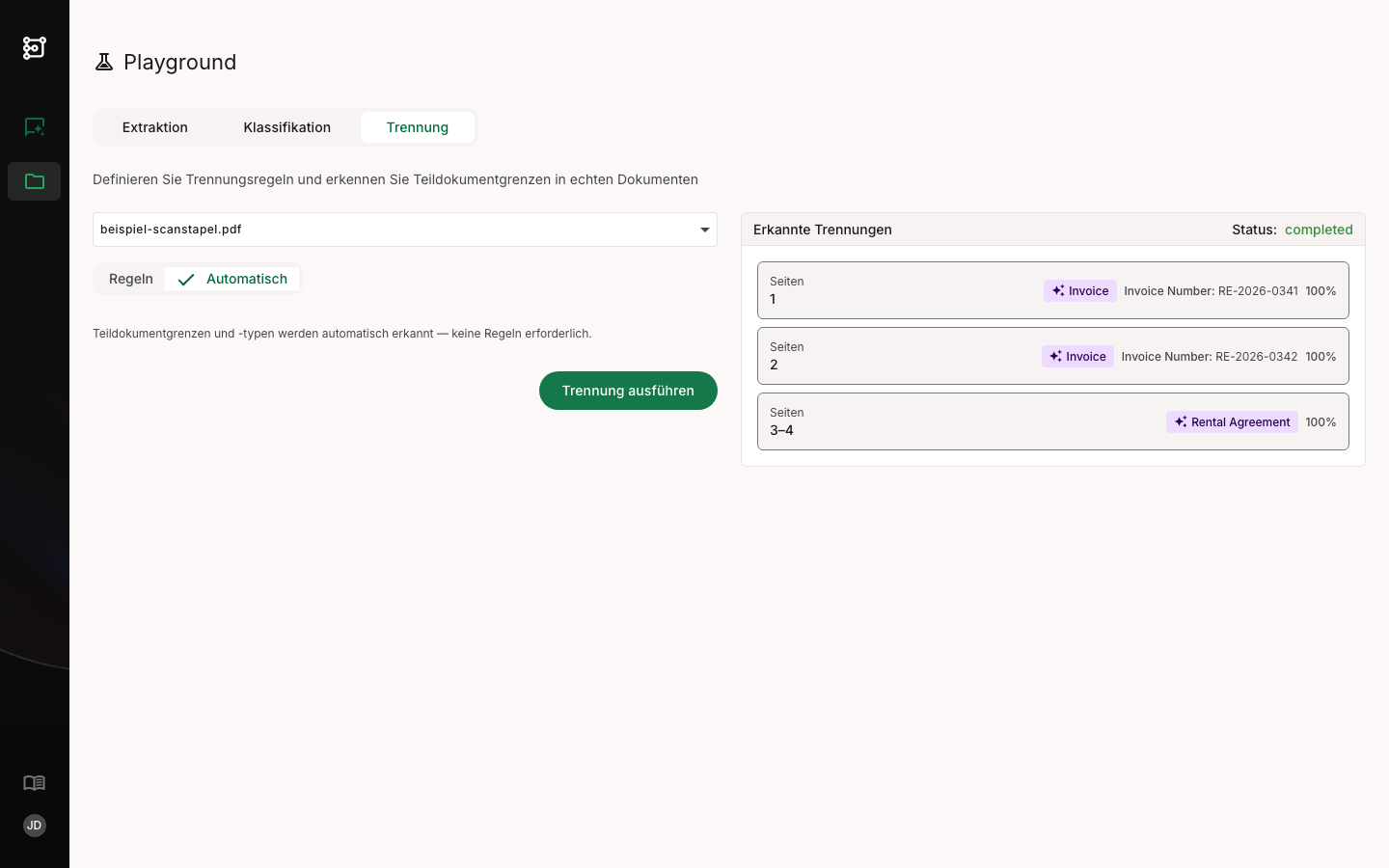This screenshot has width=1389, height=868.
Task: Open the JD user avatar
Action: tap(35, 826)
